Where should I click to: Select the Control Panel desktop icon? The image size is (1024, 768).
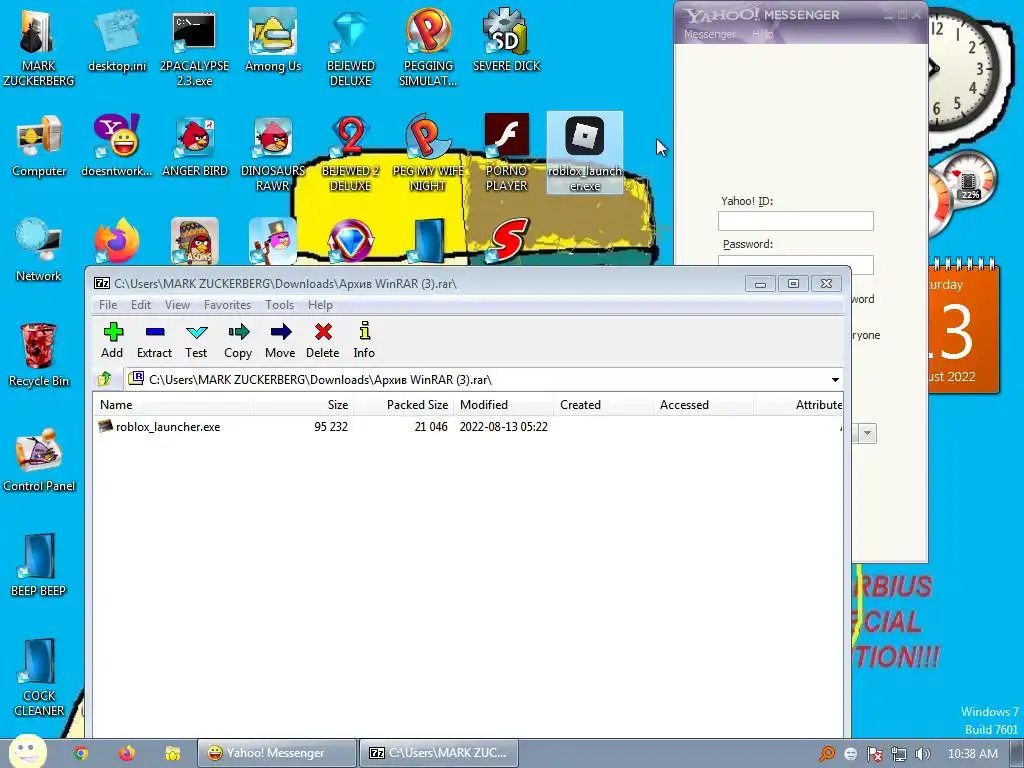pos(39,460)
